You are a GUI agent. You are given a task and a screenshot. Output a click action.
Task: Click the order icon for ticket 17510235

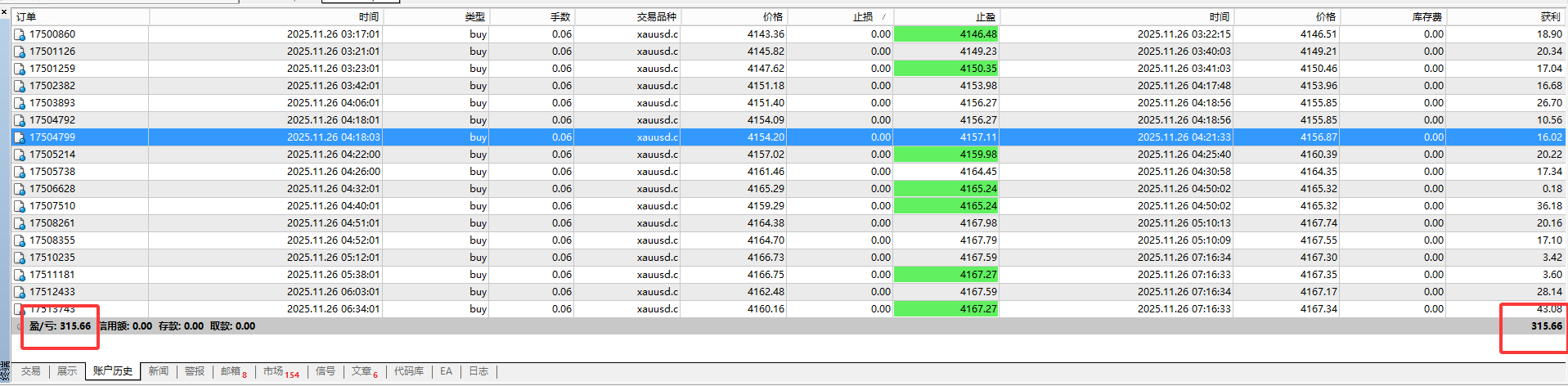click(x=20, y=258)
